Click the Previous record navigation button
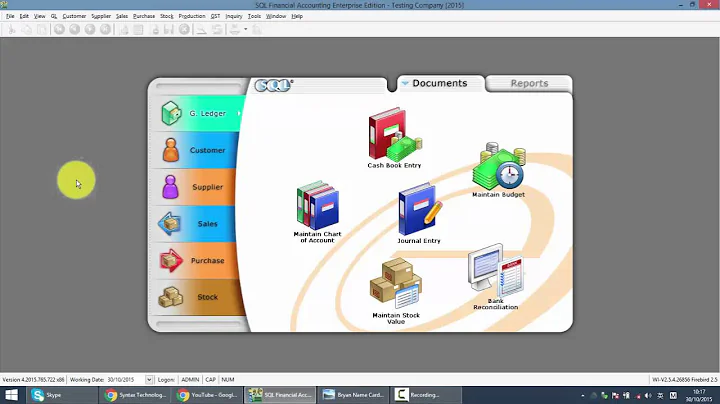 (74, 29)
